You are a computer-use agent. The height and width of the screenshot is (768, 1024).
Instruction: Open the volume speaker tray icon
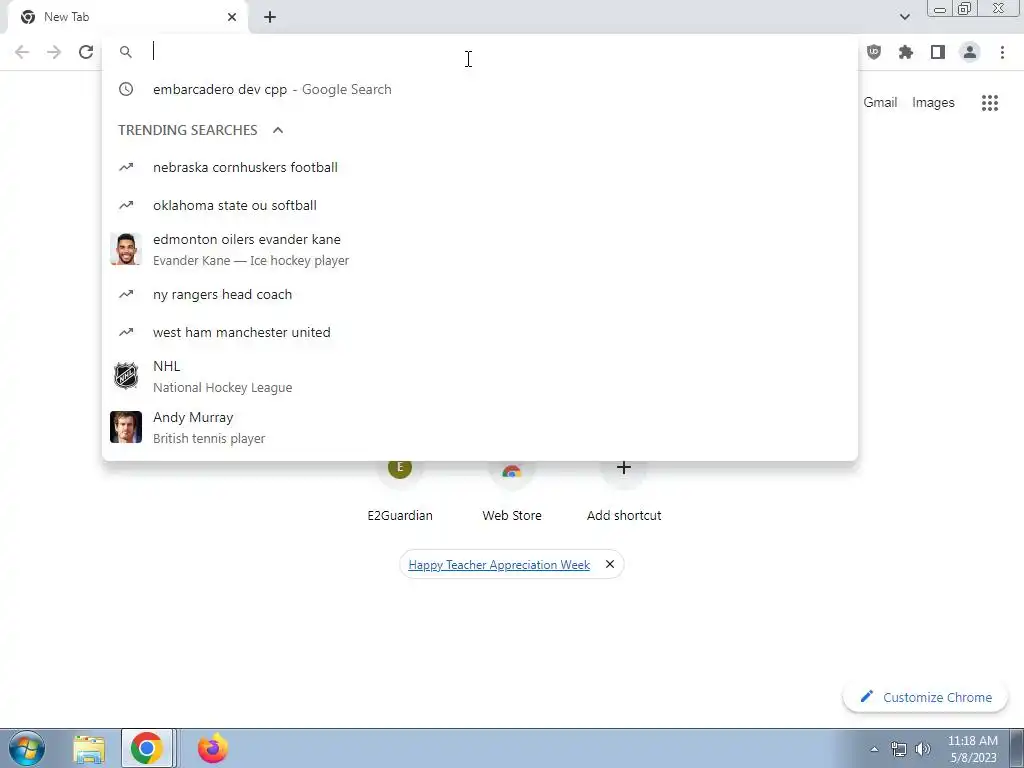coord(923,749)
